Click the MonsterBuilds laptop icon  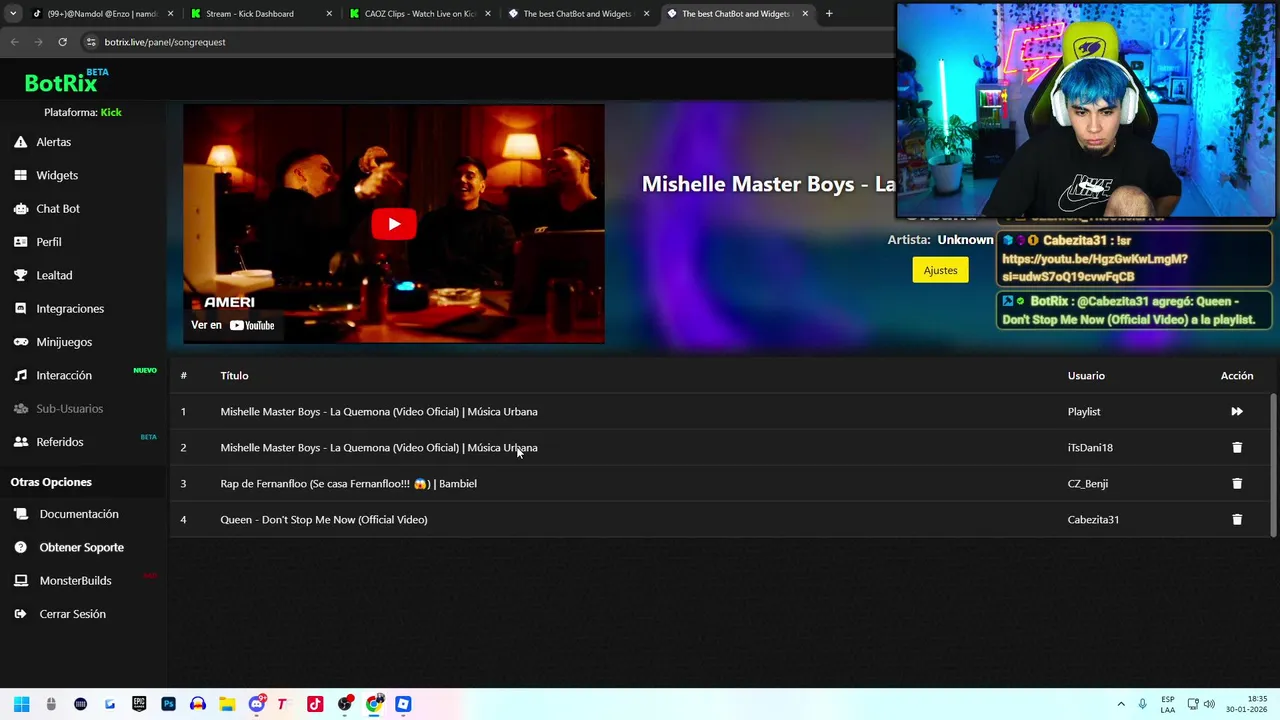click(x=20, y=580)
